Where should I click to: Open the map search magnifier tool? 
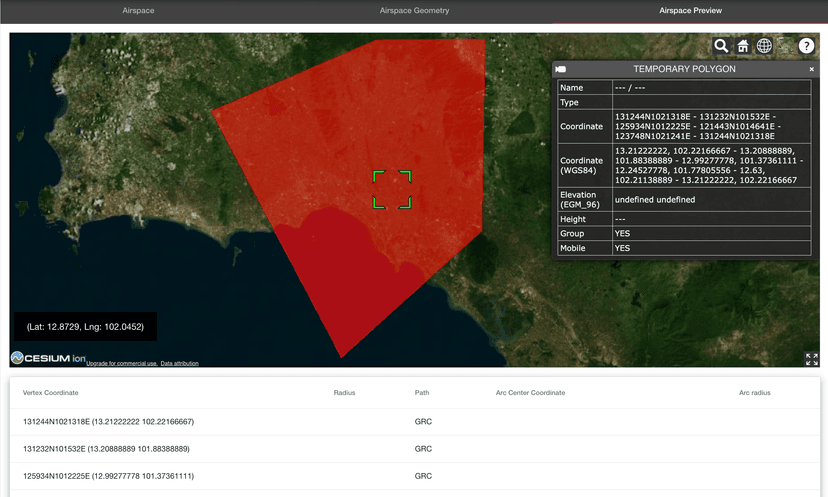pyautogui.click(x=721, y=46)
